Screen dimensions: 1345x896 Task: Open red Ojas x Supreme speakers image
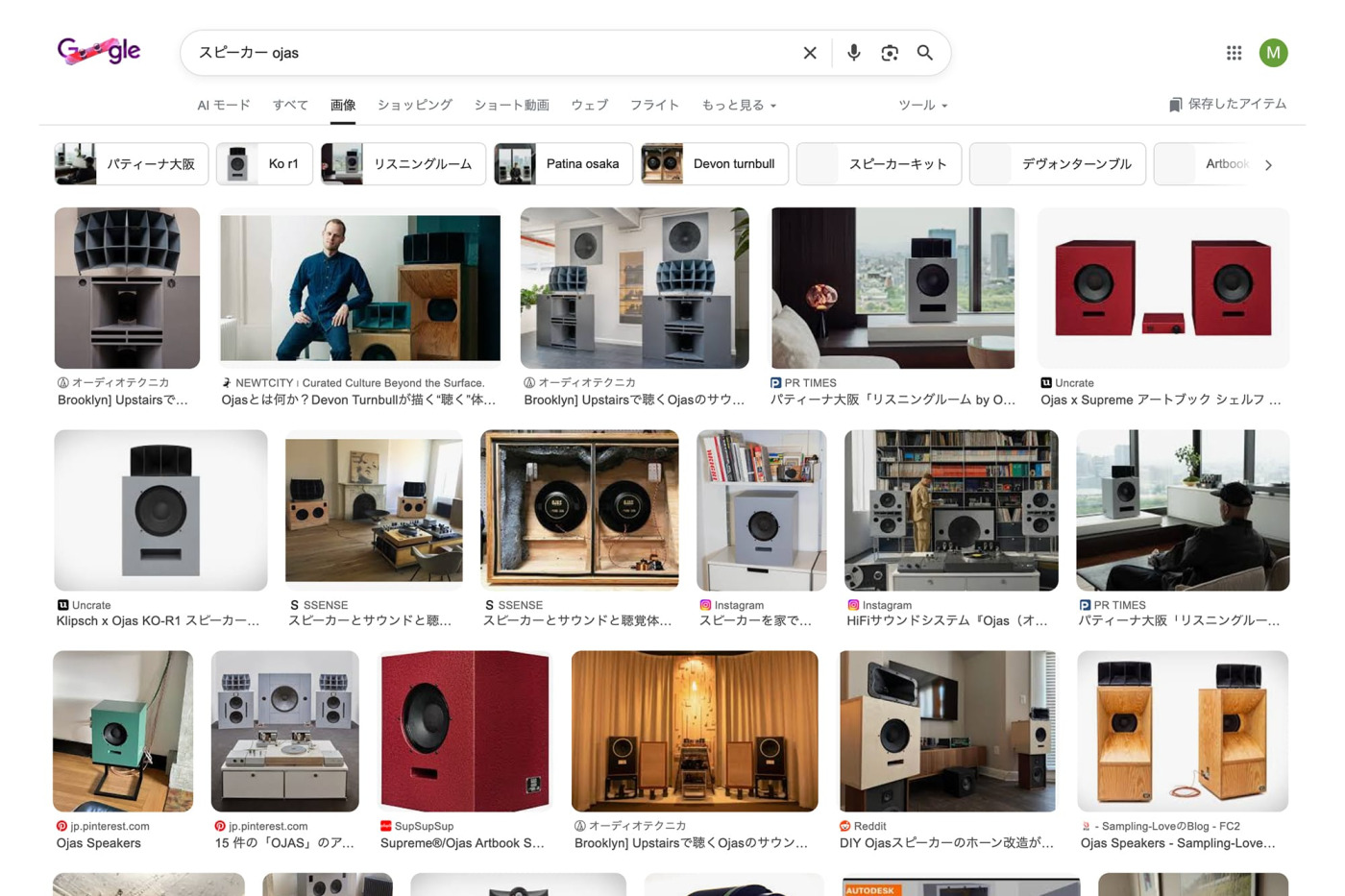click(x=1162, y=288)
